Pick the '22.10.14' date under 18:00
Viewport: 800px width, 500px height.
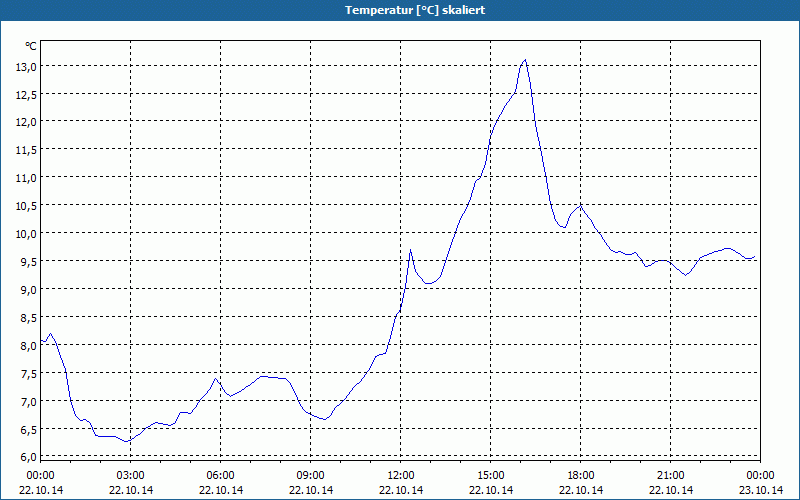581,490
